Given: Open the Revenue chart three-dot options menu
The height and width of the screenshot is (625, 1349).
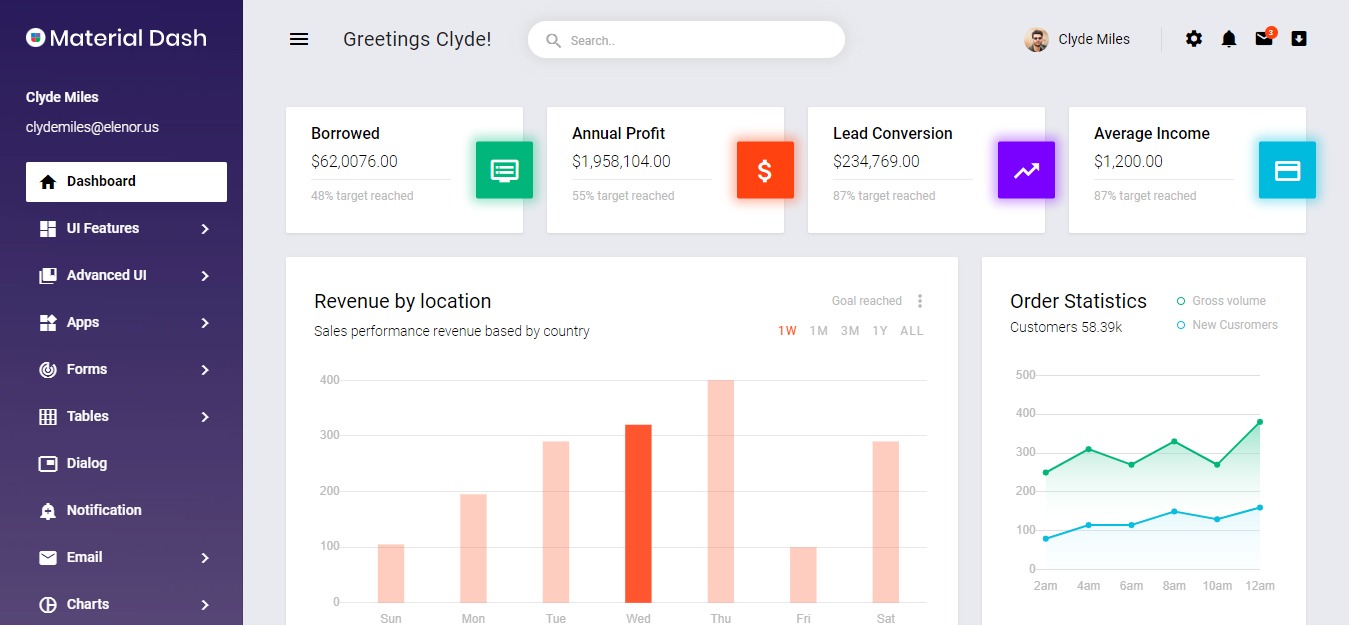Looking at the screenshot, I should point(920,301).
